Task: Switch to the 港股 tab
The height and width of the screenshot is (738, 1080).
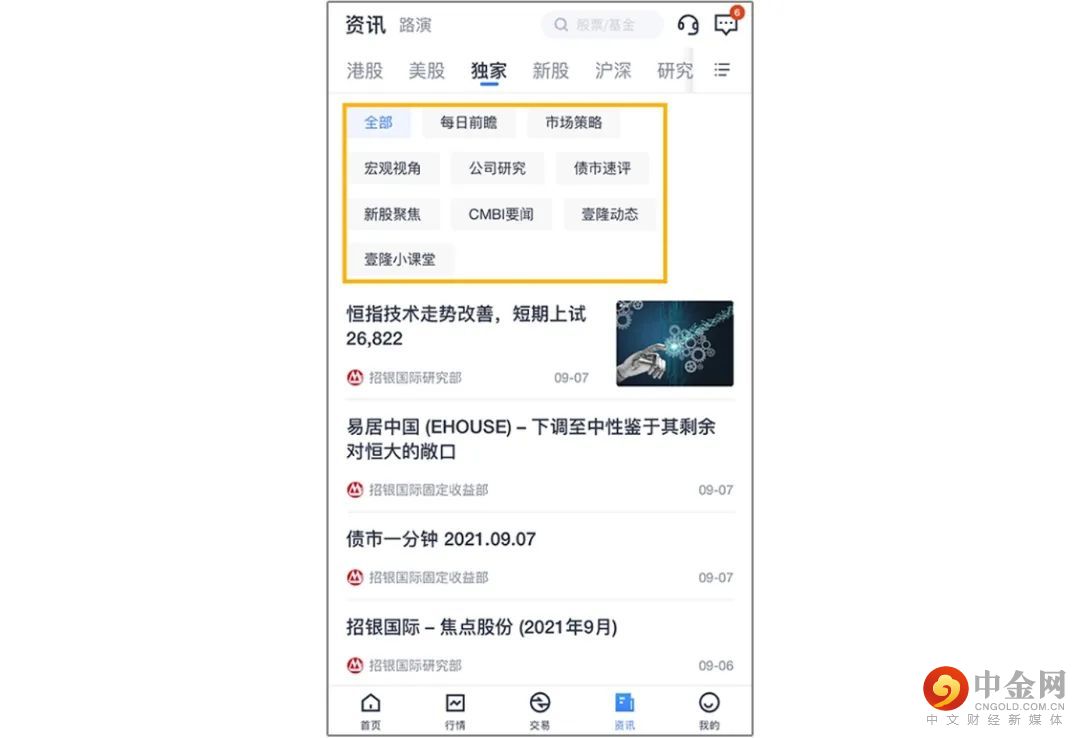Action: 364,70
